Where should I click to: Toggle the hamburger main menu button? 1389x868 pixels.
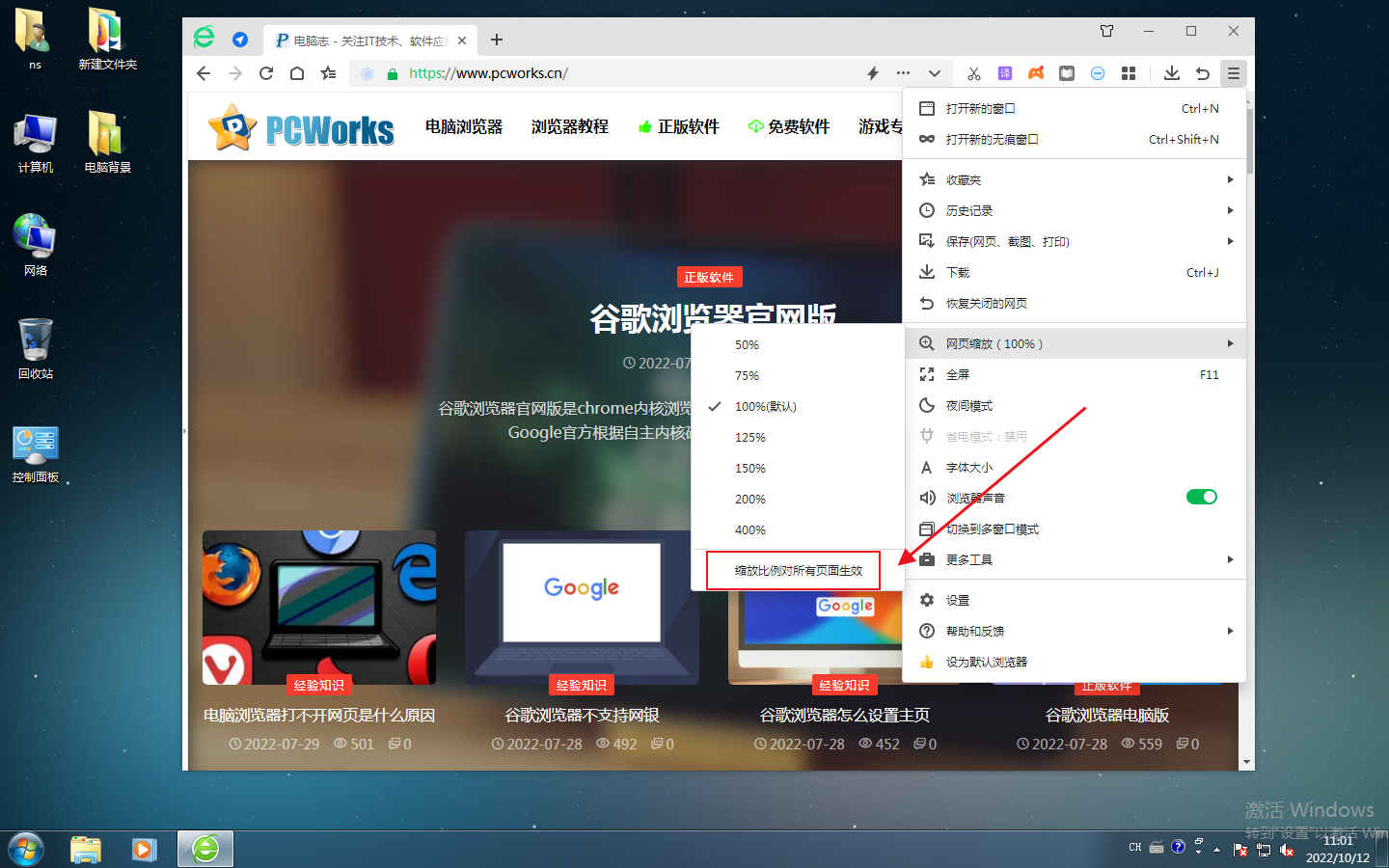1233,73
